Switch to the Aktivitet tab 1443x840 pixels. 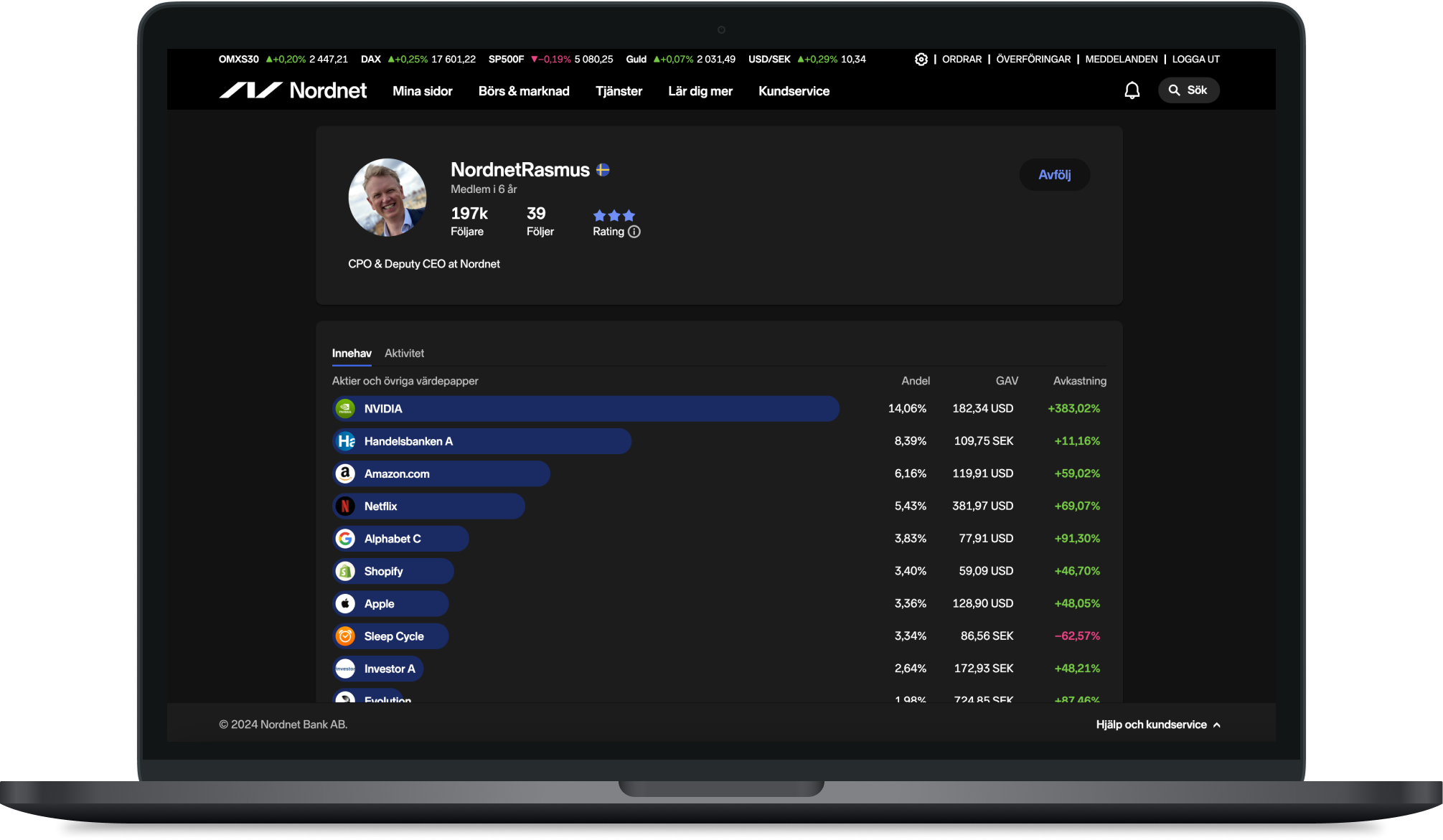pos(404,353)
